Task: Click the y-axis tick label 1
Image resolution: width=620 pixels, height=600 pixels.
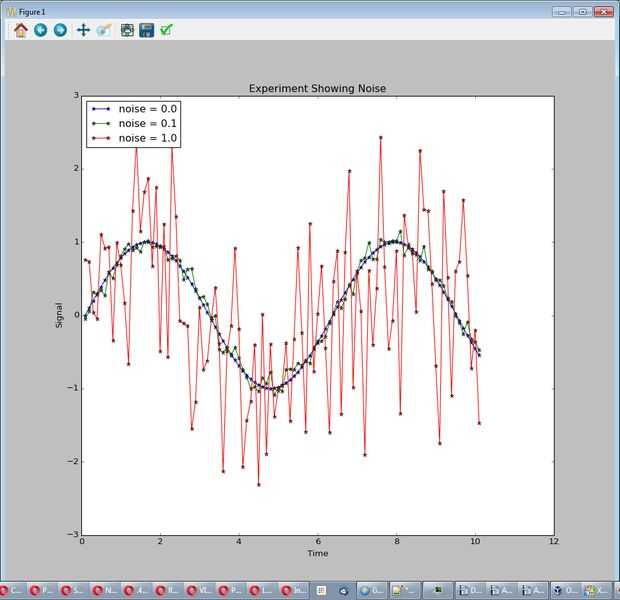Action: (76, 242)
